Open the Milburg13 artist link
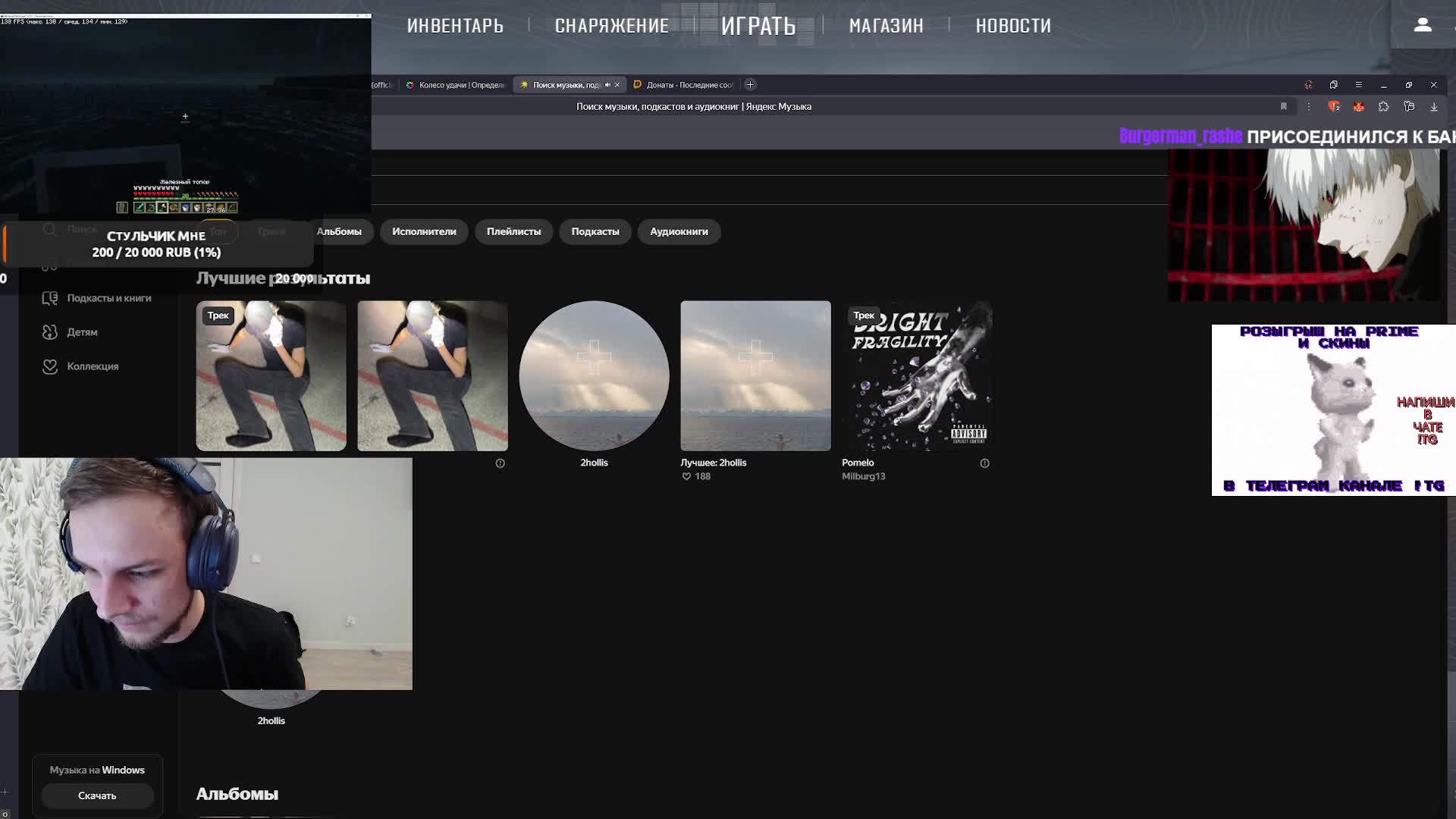Screen dimensions: 1456x819 click(863, 476)
